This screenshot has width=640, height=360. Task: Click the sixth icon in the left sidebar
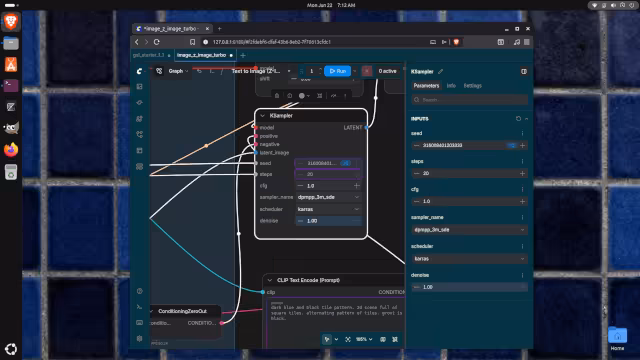pos(140,167)
